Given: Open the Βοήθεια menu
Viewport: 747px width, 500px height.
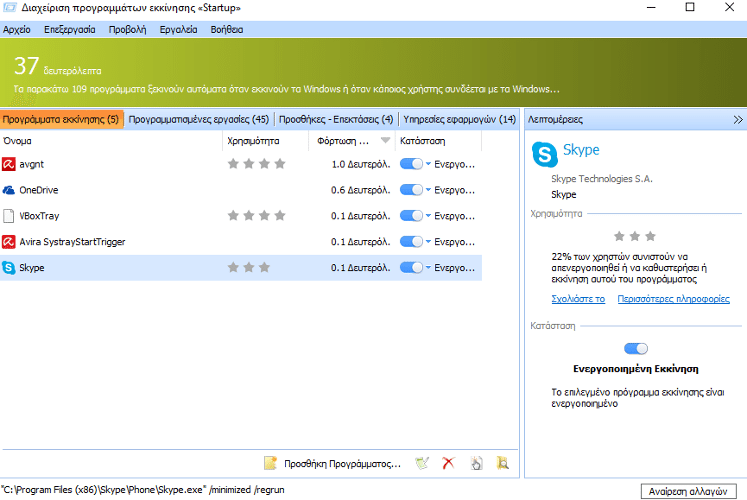Looking at the screenshot, I should [x=227, y=30].
